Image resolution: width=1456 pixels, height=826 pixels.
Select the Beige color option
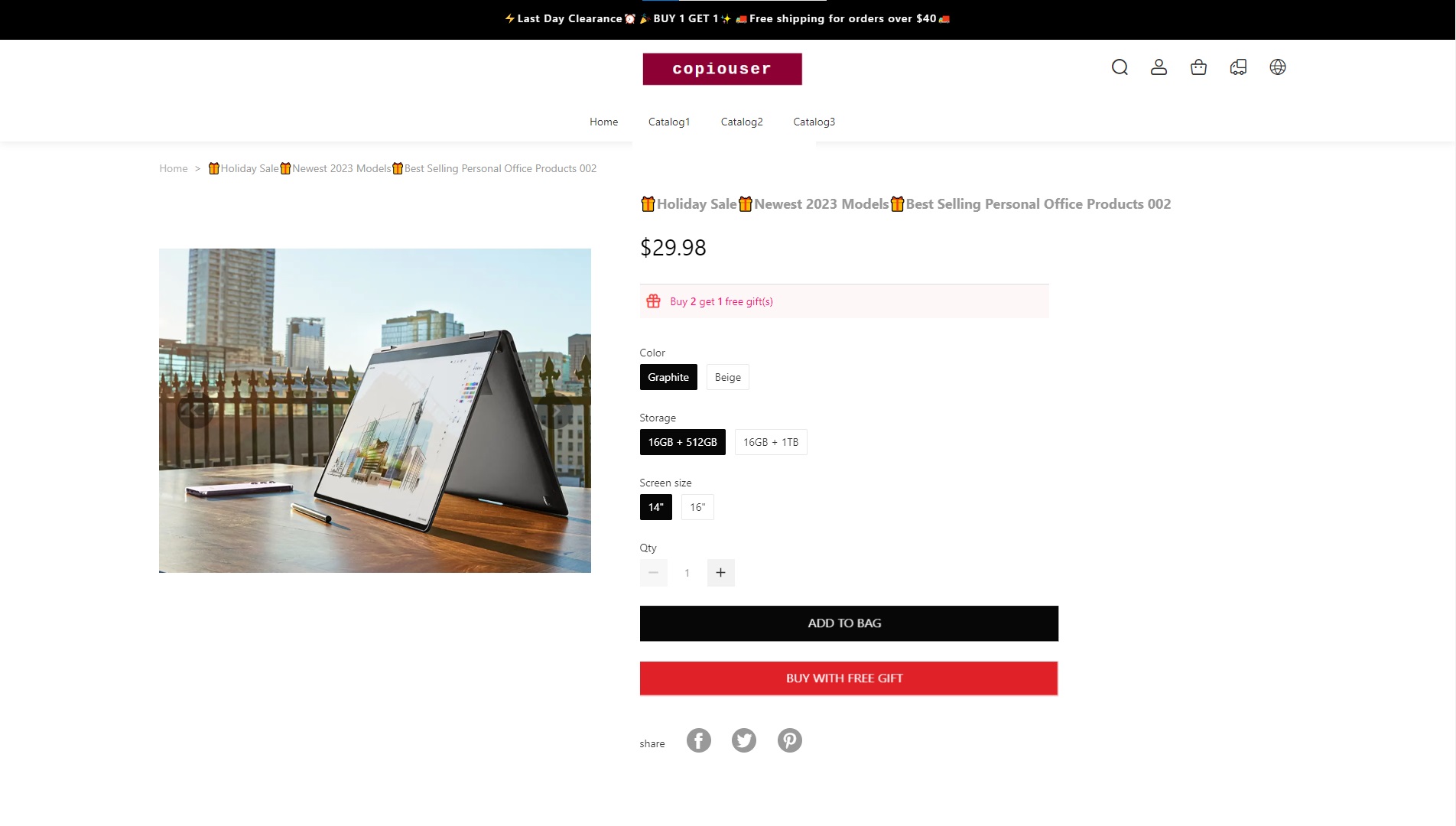(727, 377)
